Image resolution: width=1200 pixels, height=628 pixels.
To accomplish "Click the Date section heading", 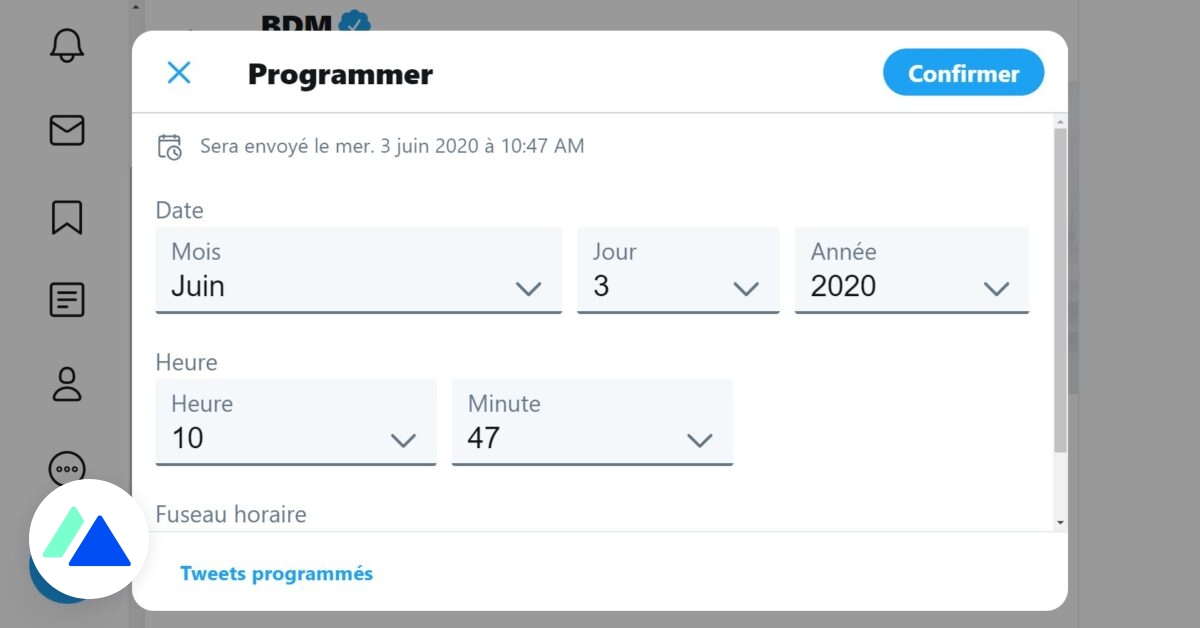I will tap(179, 210).
